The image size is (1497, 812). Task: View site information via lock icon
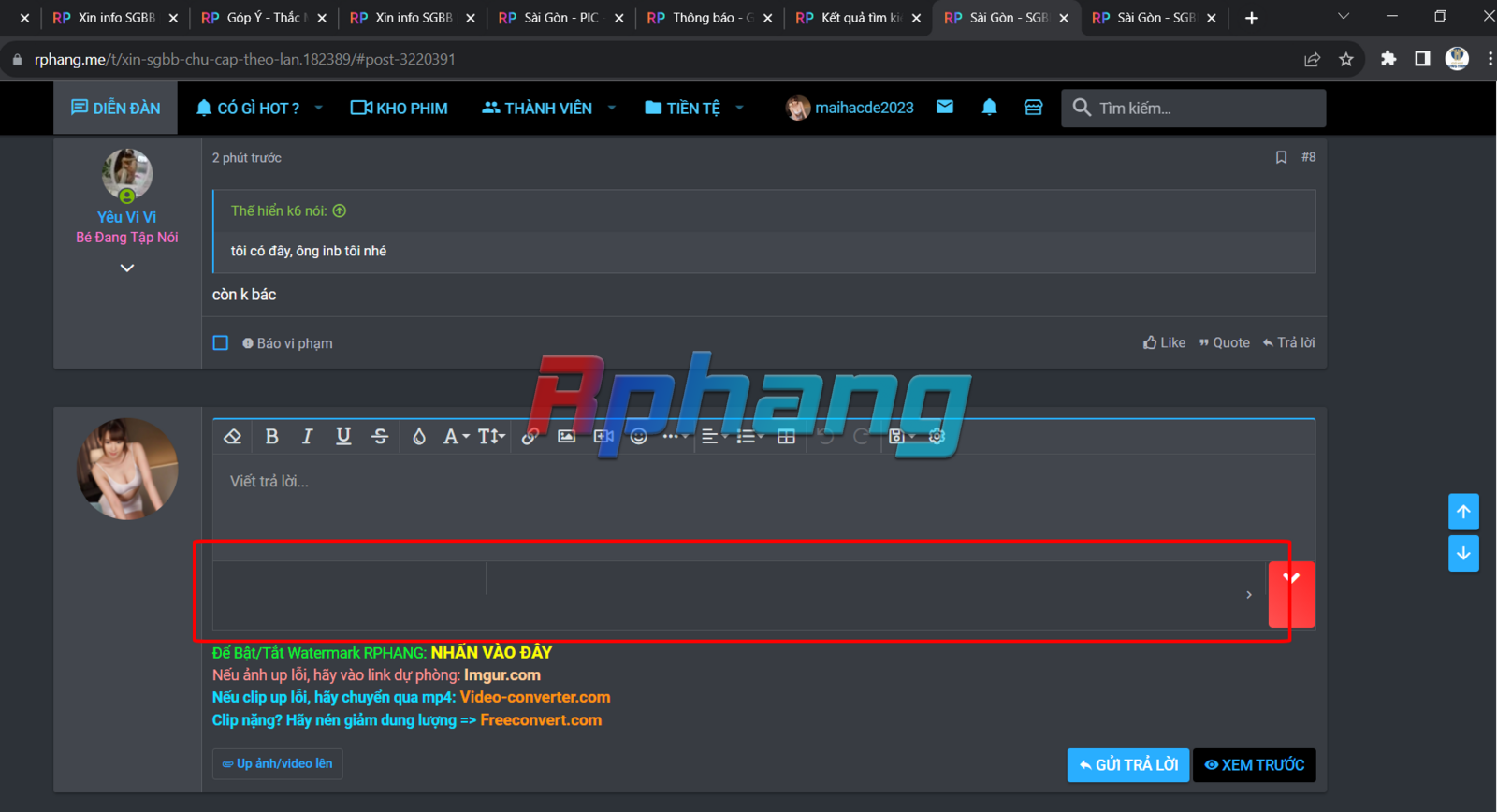(17, 59)
